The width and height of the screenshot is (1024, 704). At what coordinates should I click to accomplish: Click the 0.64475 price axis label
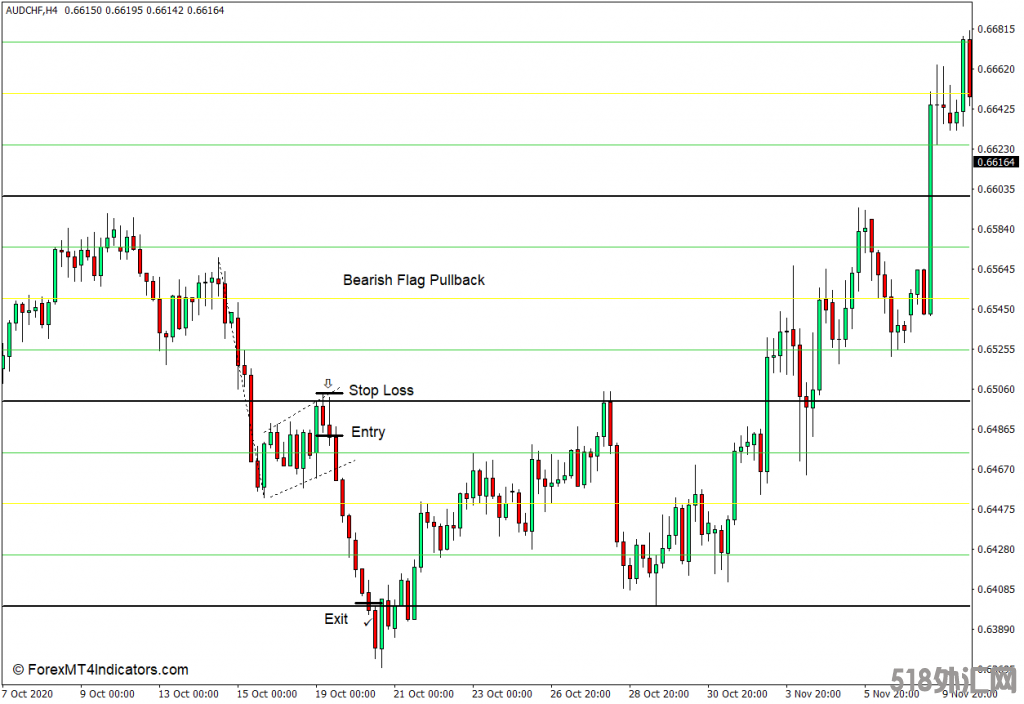click(997, 509)
